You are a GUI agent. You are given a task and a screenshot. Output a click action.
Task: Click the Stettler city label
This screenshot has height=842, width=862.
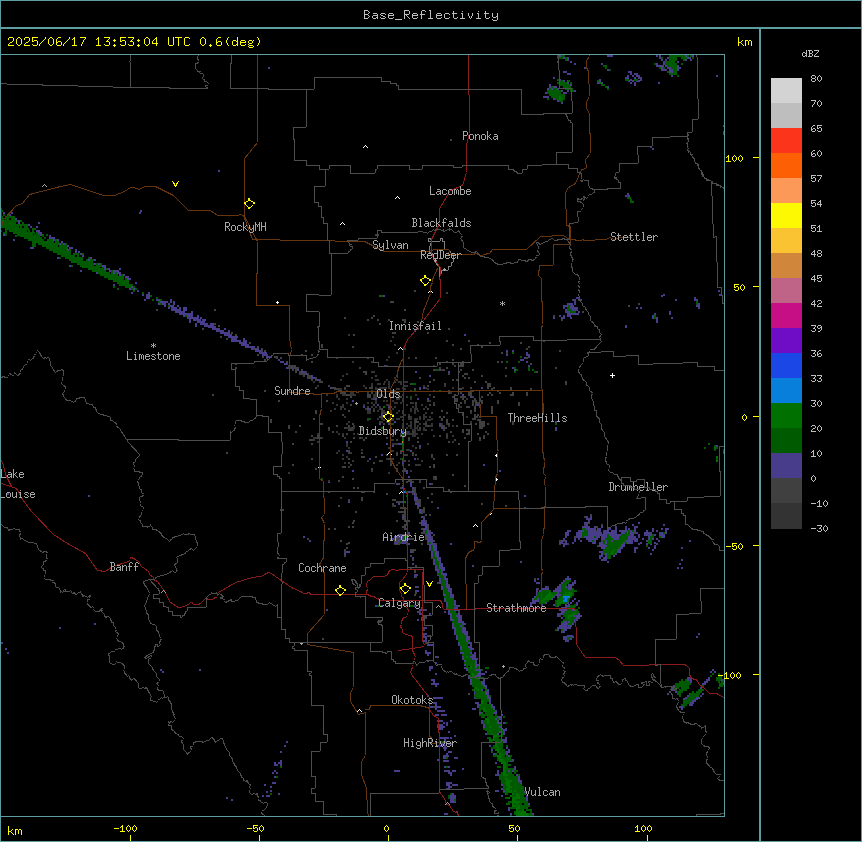[x=634, y=237]
